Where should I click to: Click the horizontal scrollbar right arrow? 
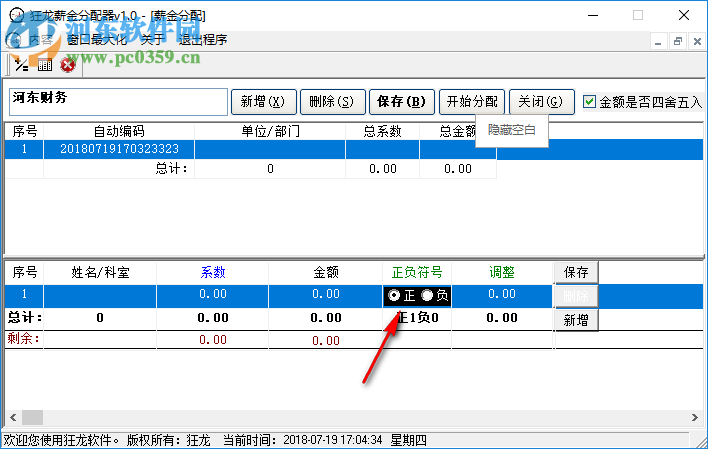694,417
